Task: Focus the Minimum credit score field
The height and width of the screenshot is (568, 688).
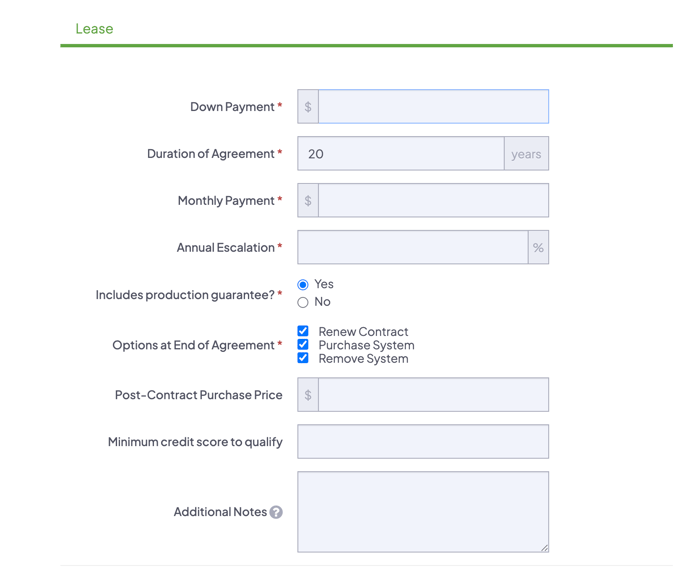Action: pyautogui.click(x=423, y=442)
